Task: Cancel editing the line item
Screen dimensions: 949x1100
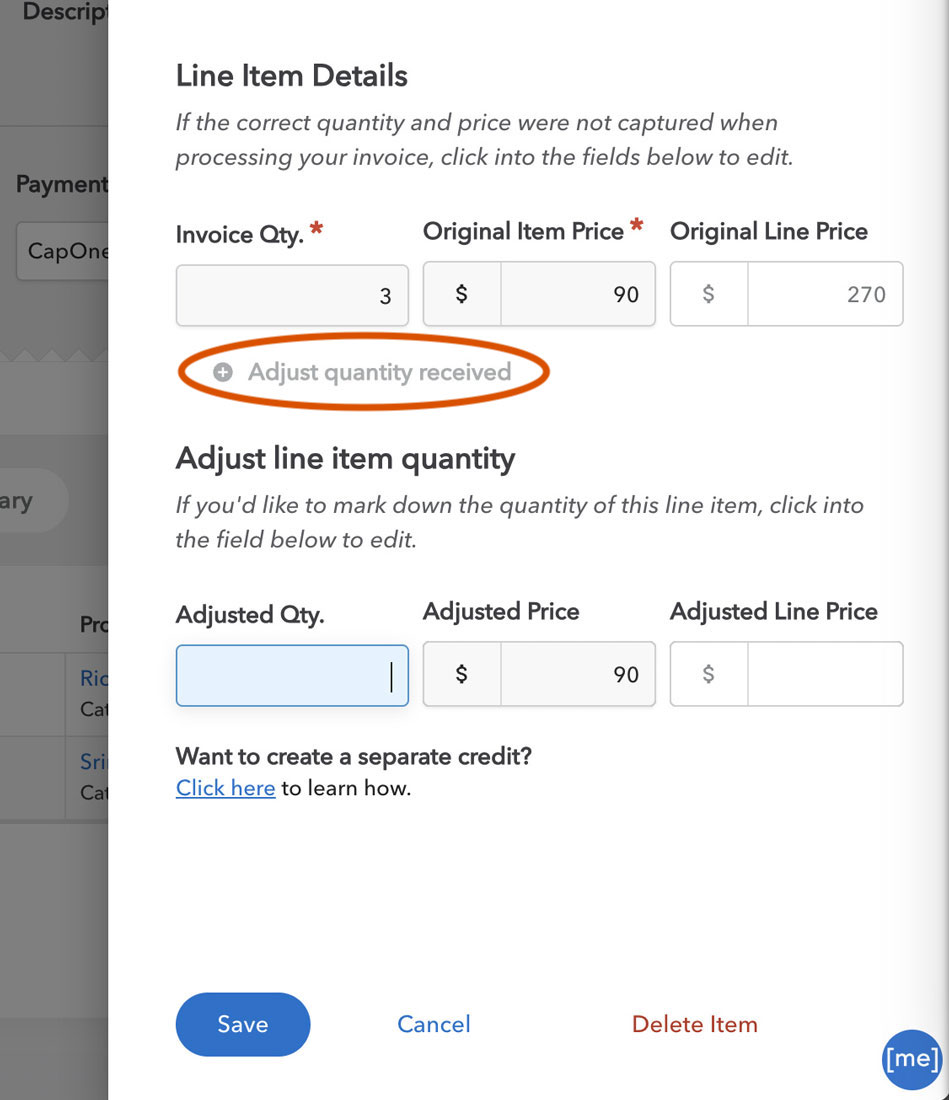Action: click(x=433, y=1024)
